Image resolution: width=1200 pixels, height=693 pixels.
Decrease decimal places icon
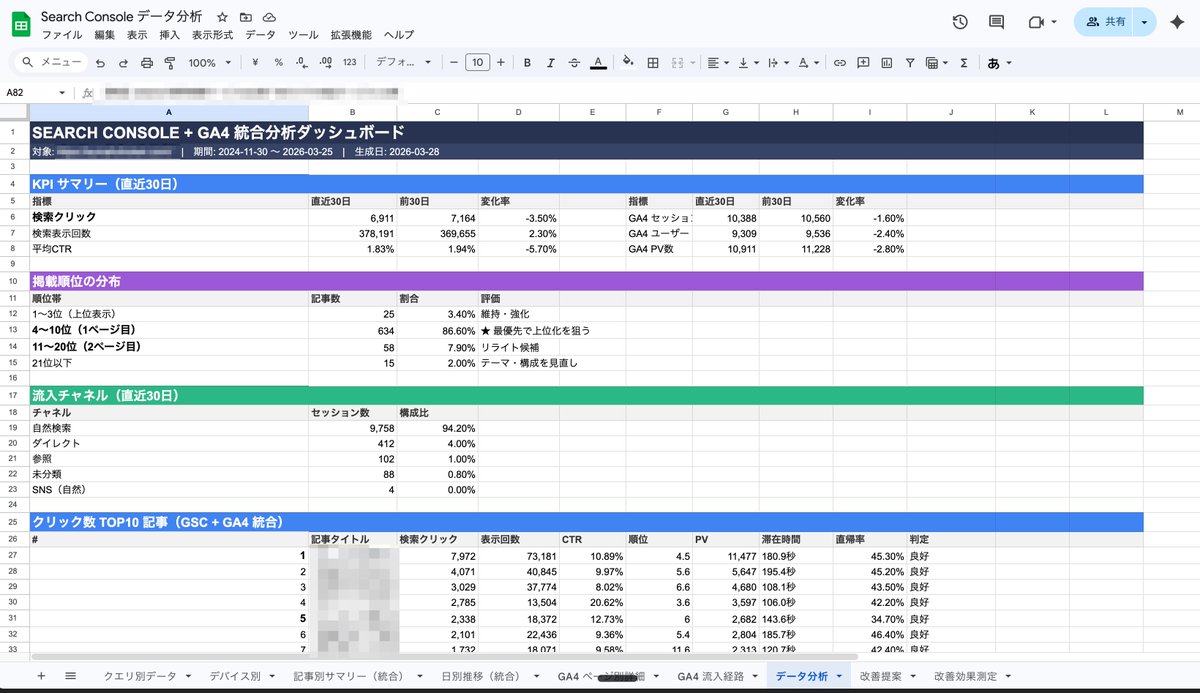click(x=301, y=62)
